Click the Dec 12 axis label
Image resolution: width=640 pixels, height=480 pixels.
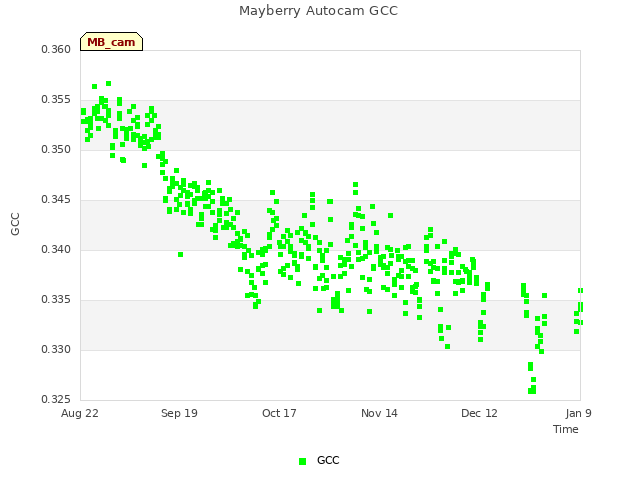point(479,413)
